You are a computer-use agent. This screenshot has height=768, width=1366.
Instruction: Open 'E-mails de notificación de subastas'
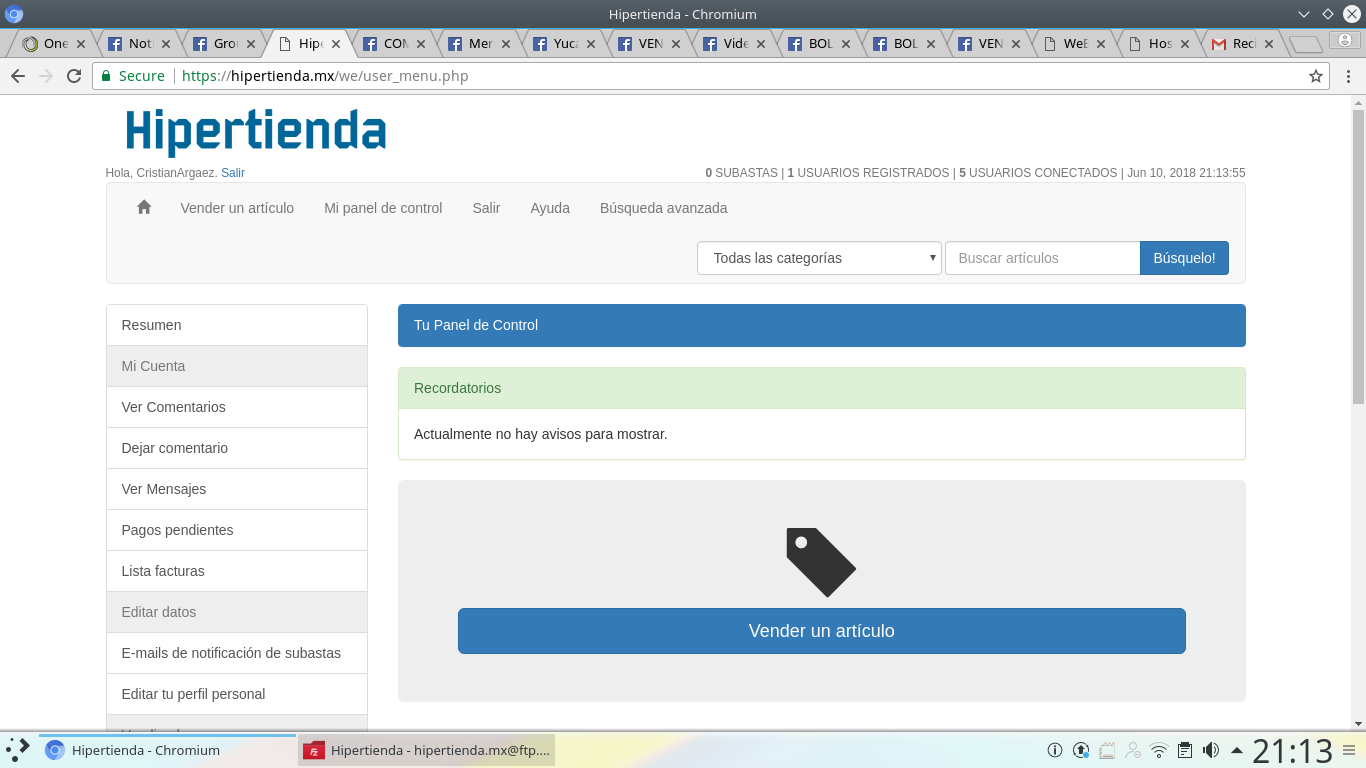[x=237, y=653]
